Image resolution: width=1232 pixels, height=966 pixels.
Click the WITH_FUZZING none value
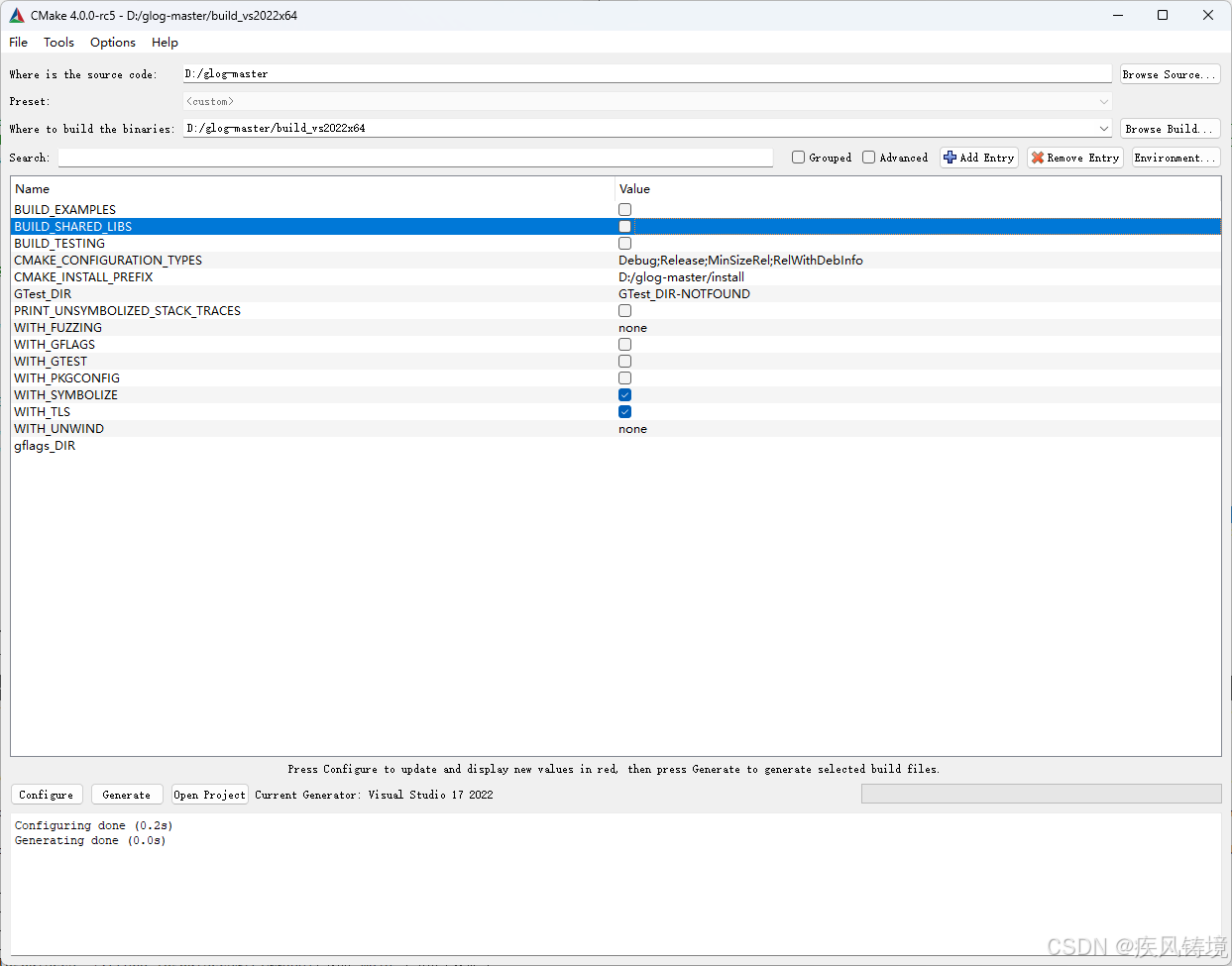632,327
